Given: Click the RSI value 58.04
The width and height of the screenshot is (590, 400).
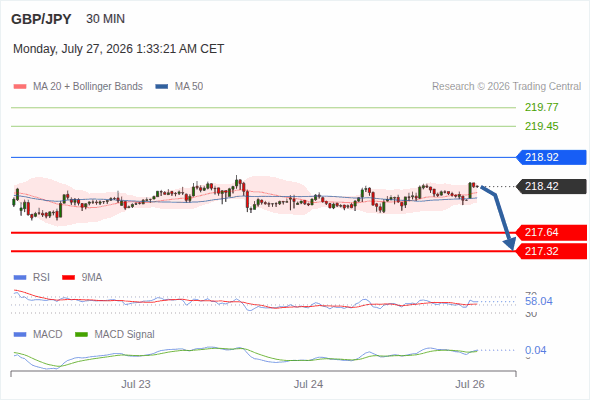Looking at the screenshot, I should pyautogui.click(x=539, y=301).
